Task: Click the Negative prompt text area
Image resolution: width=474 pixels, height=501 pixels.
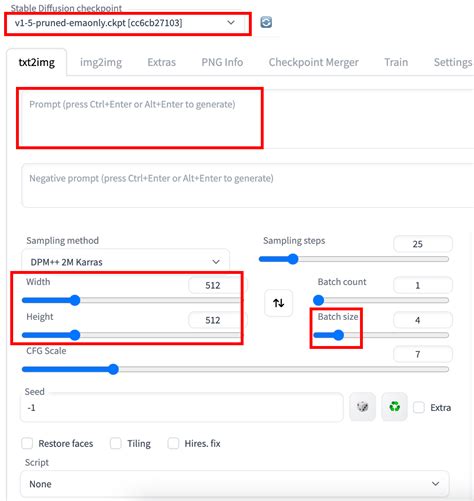Action: click(x=248, y=186)
